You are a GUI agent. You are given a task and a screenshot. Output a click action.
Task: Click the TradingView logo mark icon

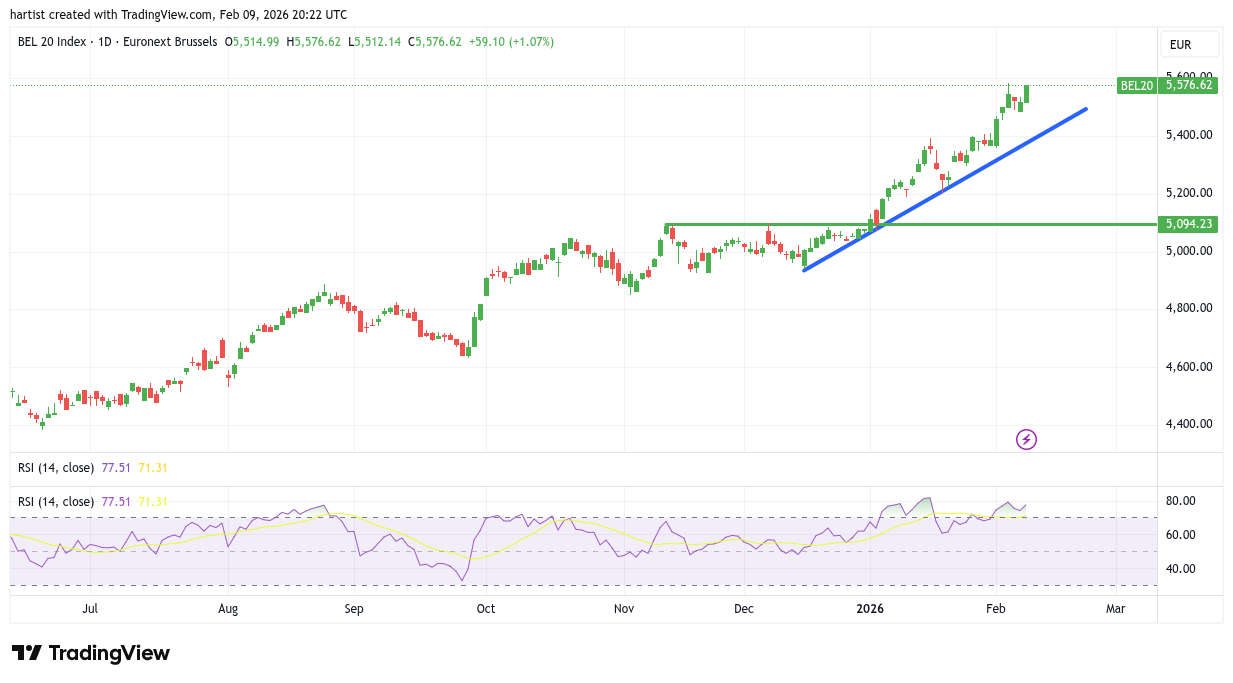coord(27,653)
